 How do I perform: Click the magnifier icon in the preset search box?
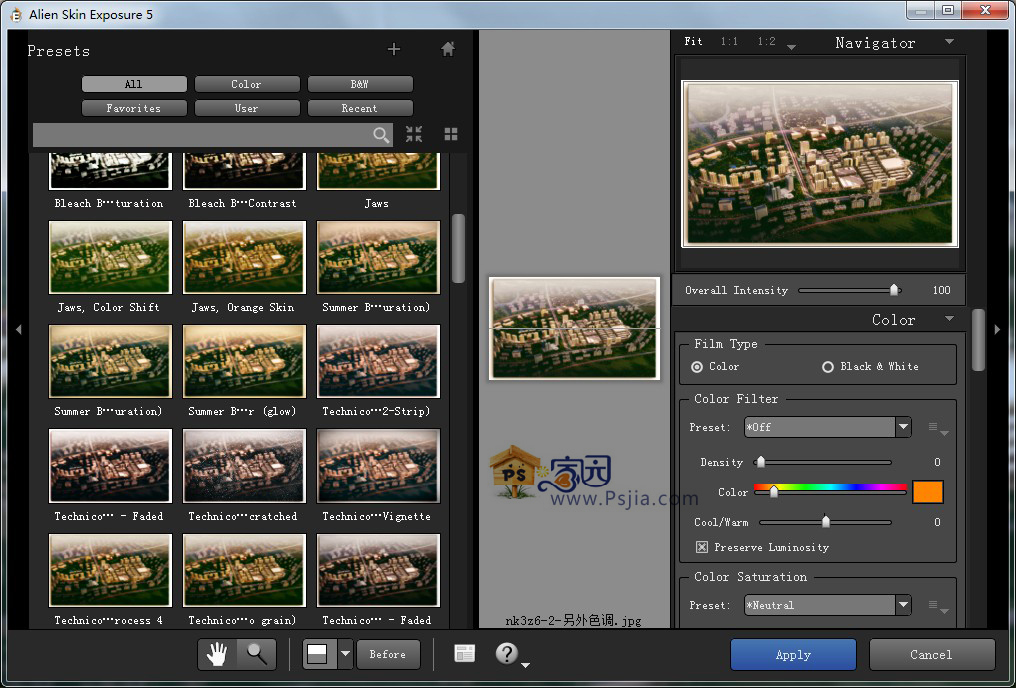point(381,135)
